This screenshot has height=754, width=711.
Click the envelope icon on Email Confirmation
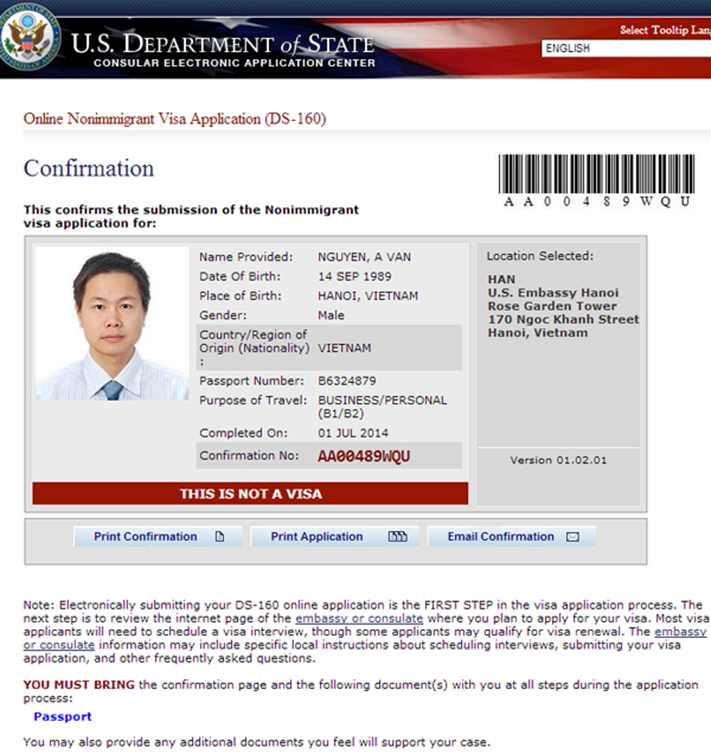(x=572, y=537)
